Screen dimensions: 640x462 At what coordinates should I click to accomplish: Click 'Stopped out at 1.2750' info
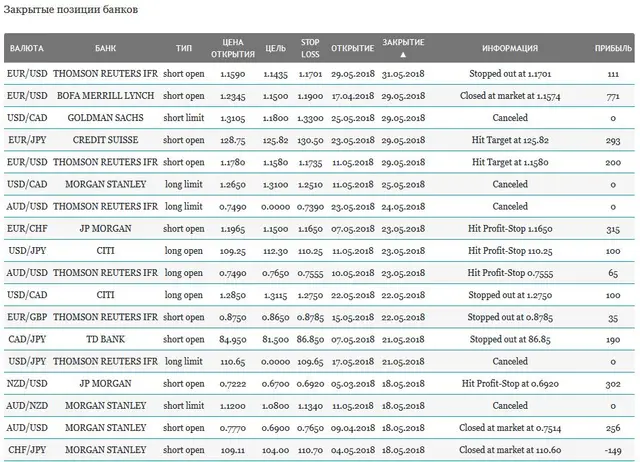pyautogui.click(x=510, y=295)
